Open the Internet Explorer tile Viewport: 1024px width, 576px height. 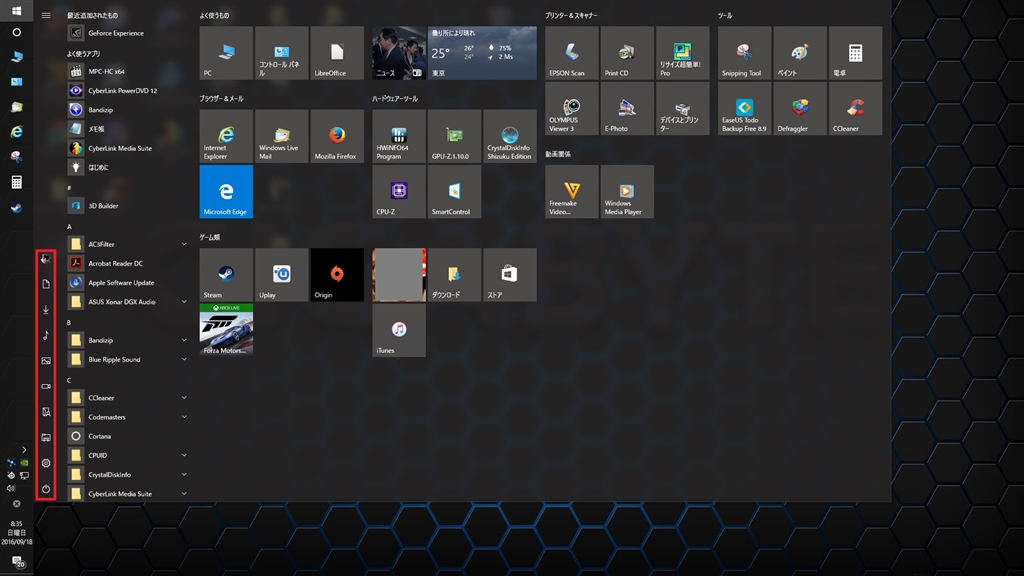[226, 136]
